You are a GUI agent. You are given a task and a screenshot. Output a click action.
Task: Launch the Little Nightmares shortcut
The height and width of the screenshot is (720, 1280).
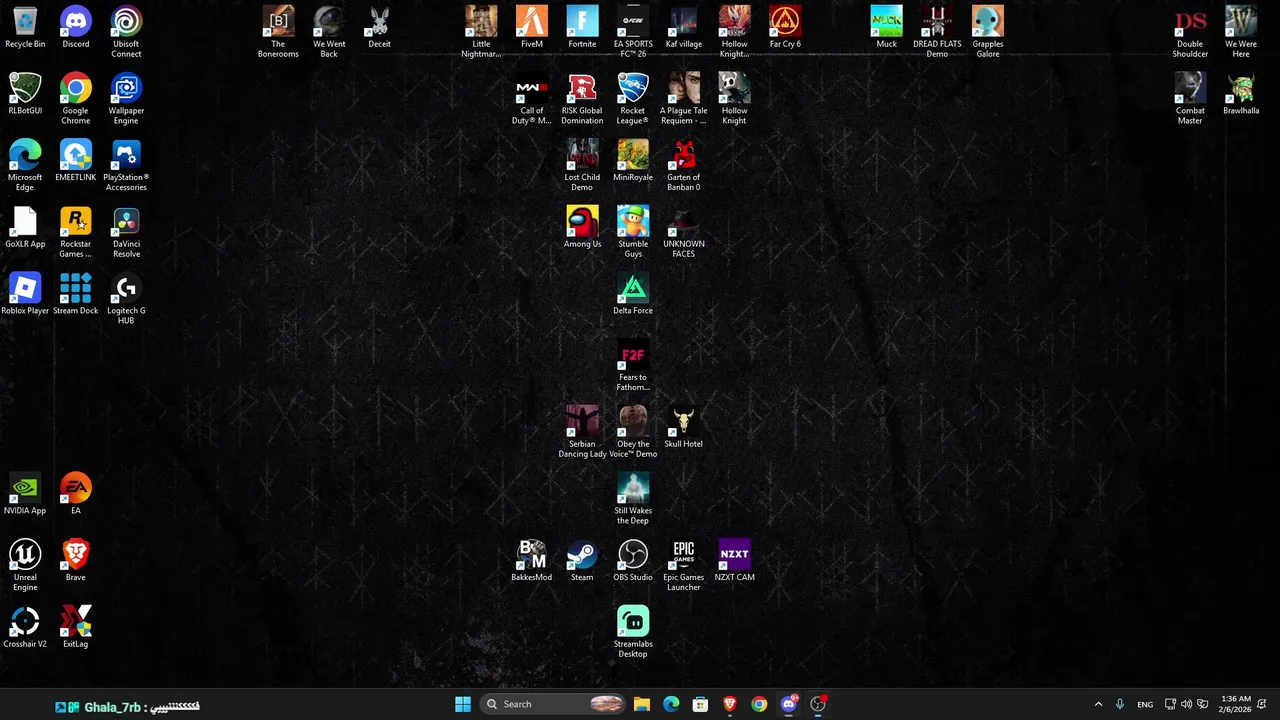click(x=481, y=32)
